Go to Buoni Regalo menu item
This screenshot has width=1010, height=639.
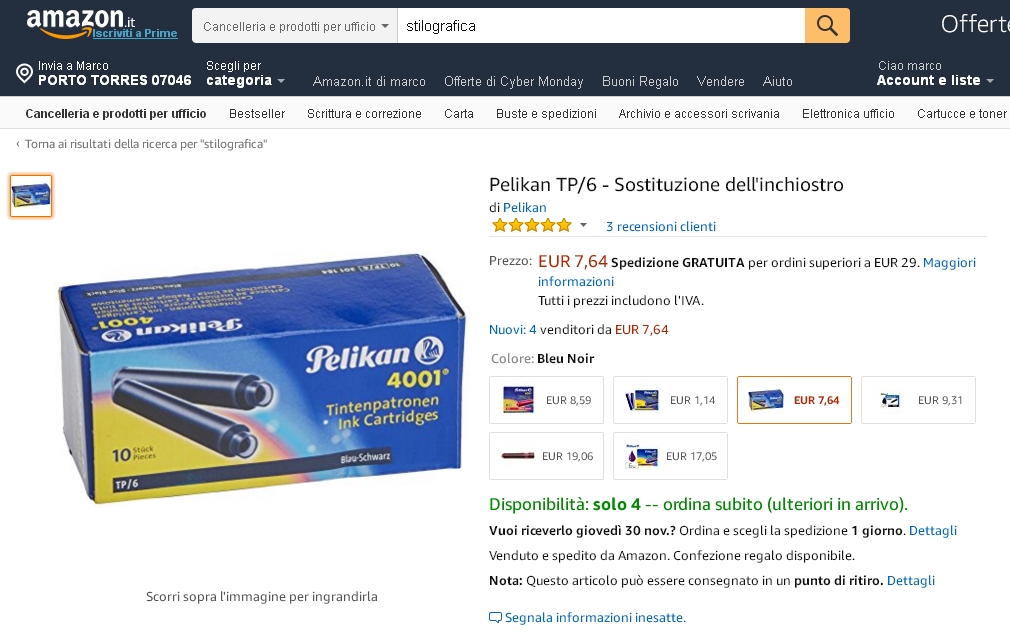pyautogui.click(x=640, y=81)
